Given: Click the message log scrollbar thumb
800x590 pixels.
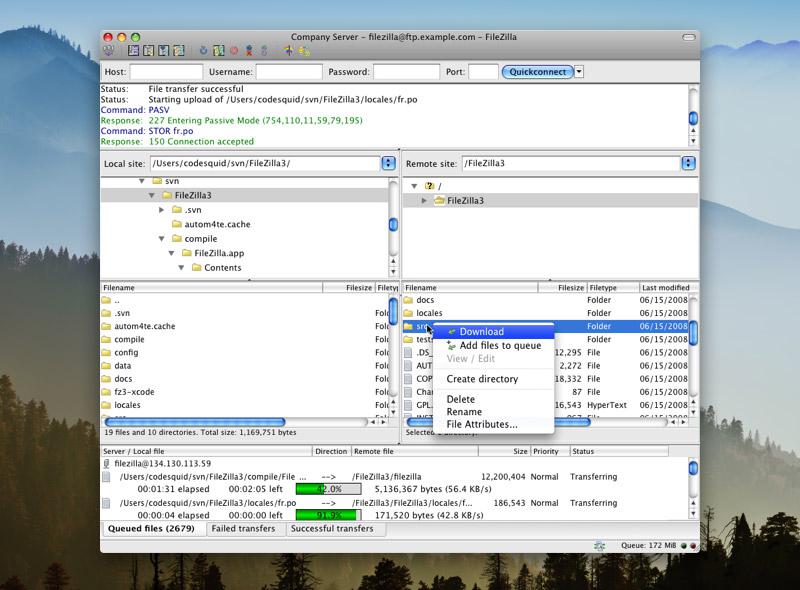Looking at the screenshot, I should click(x=693, y=118).
